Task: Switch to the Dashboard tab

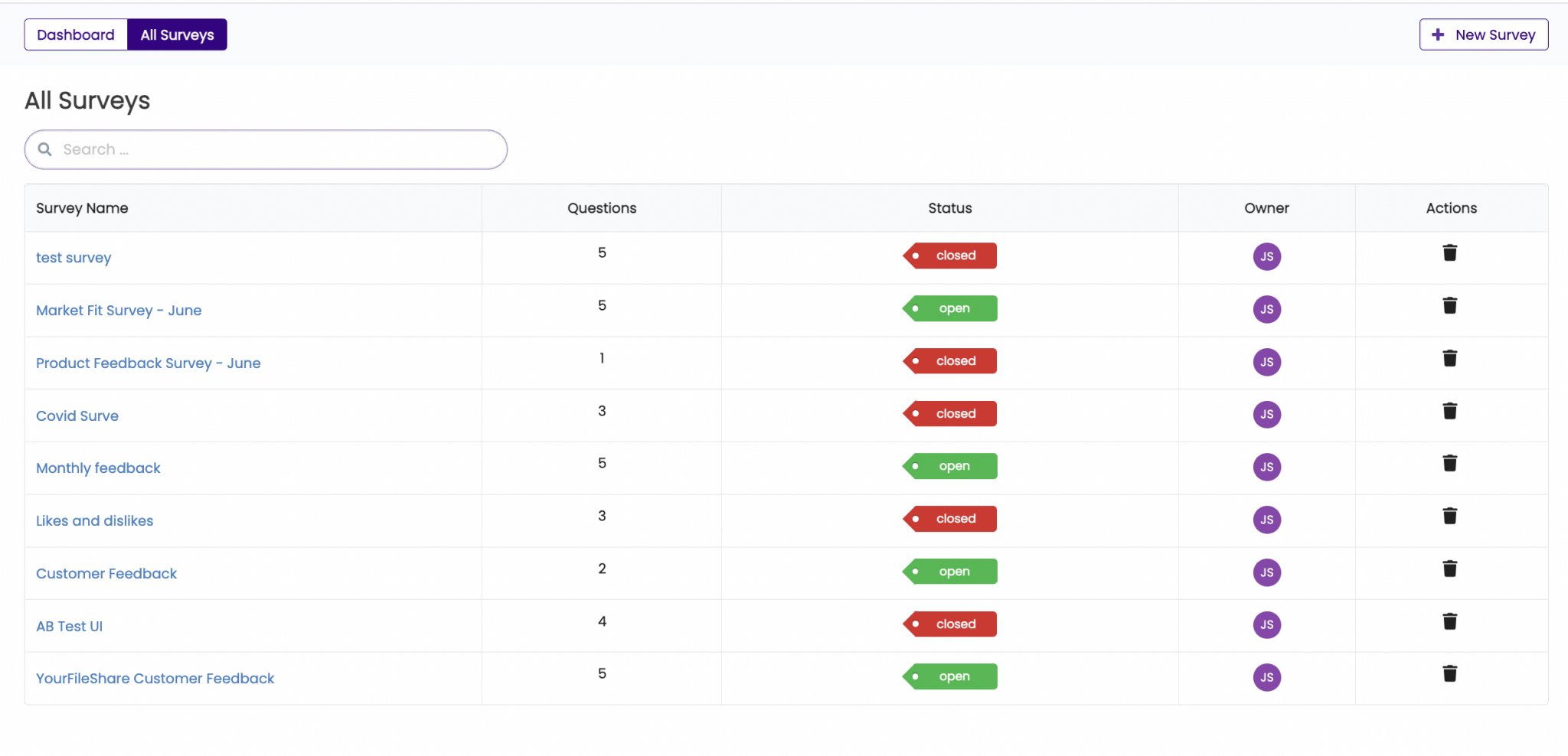Action: click(76, 35)
